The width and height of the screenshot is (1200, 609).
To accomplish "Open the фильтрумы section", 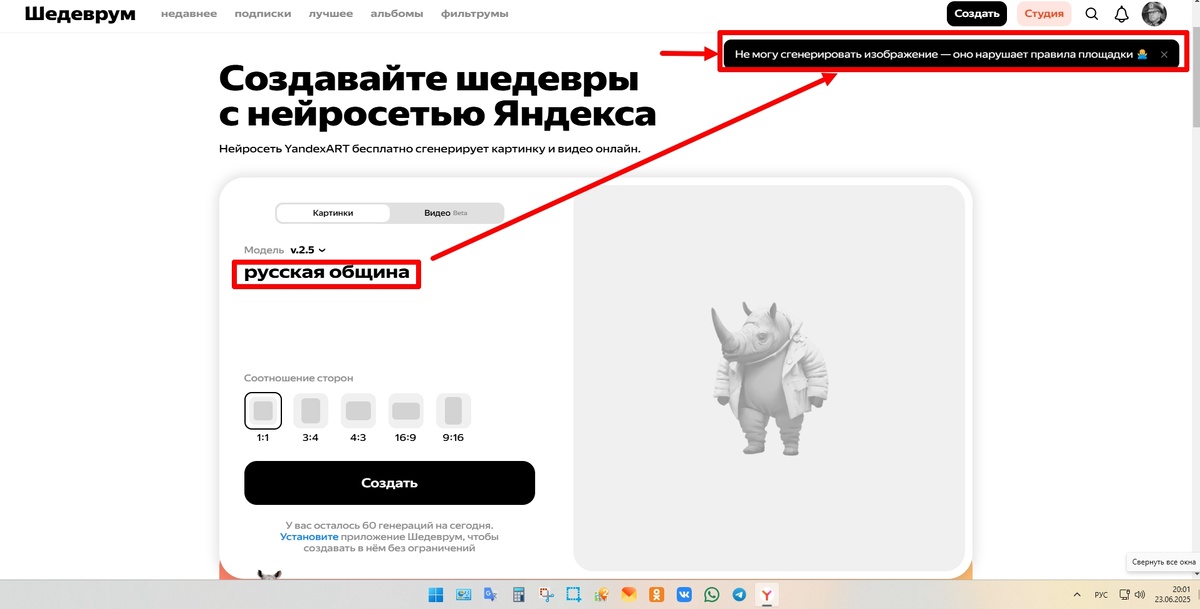I will pyautogui.click(x=473, y=14).
